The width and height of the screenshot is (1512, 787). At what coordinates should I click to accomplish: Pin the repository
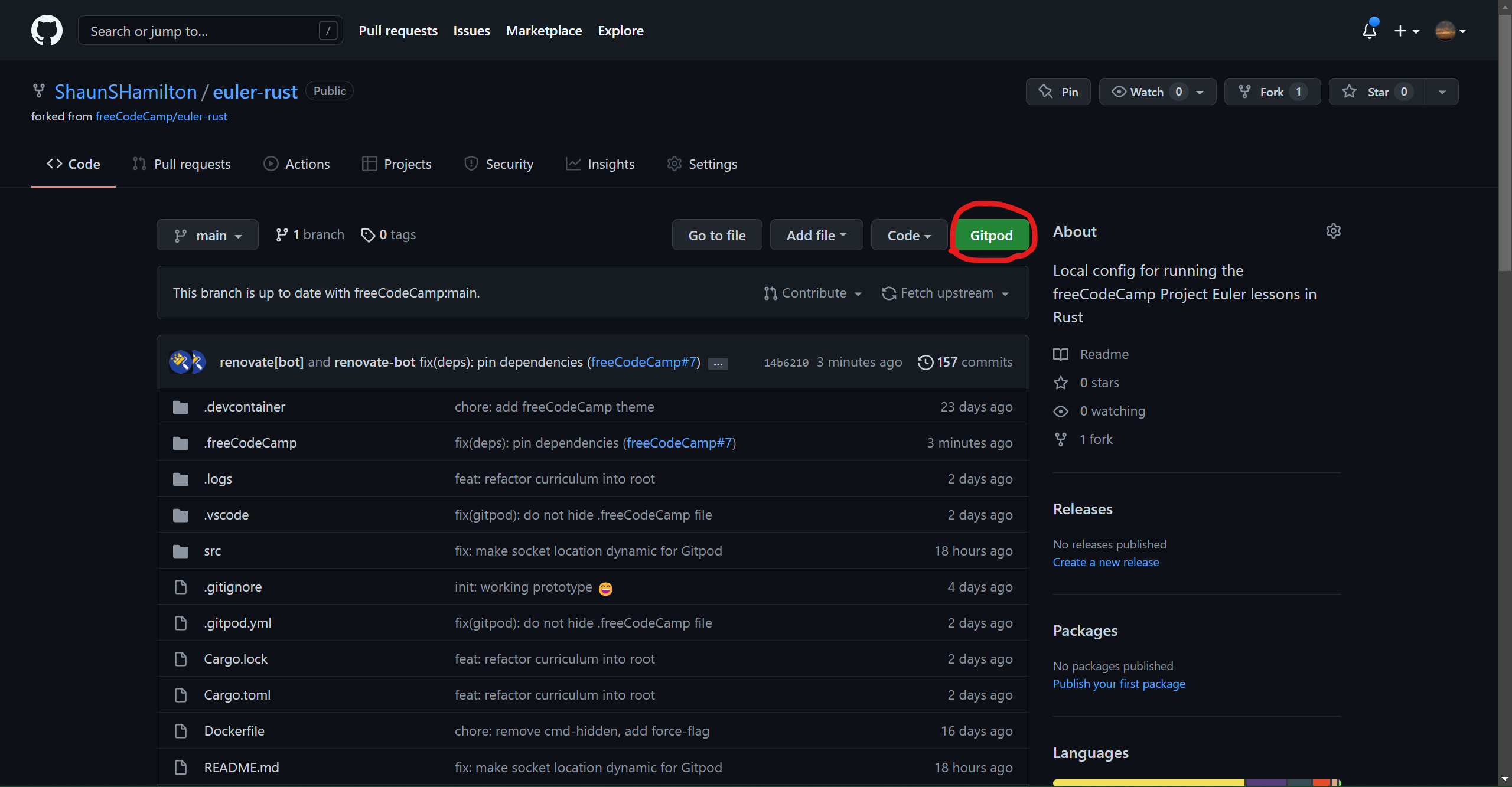tap(1058, 92)
